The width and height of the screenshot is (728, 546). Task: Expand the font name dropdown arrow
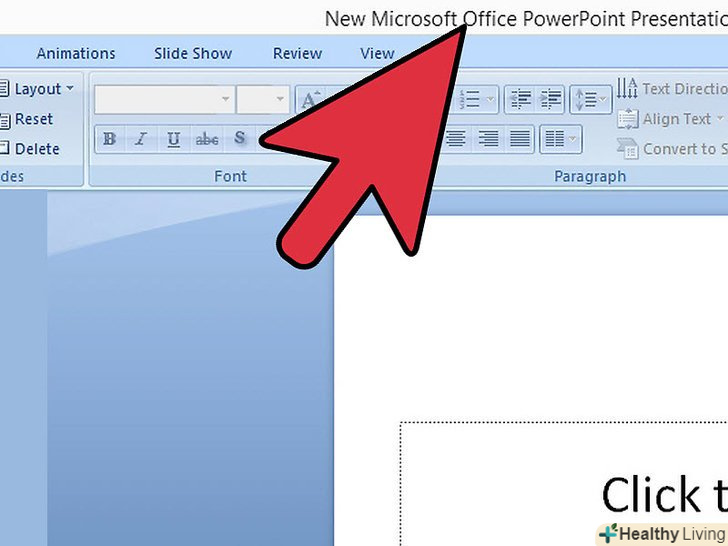(x=226, y=99)
